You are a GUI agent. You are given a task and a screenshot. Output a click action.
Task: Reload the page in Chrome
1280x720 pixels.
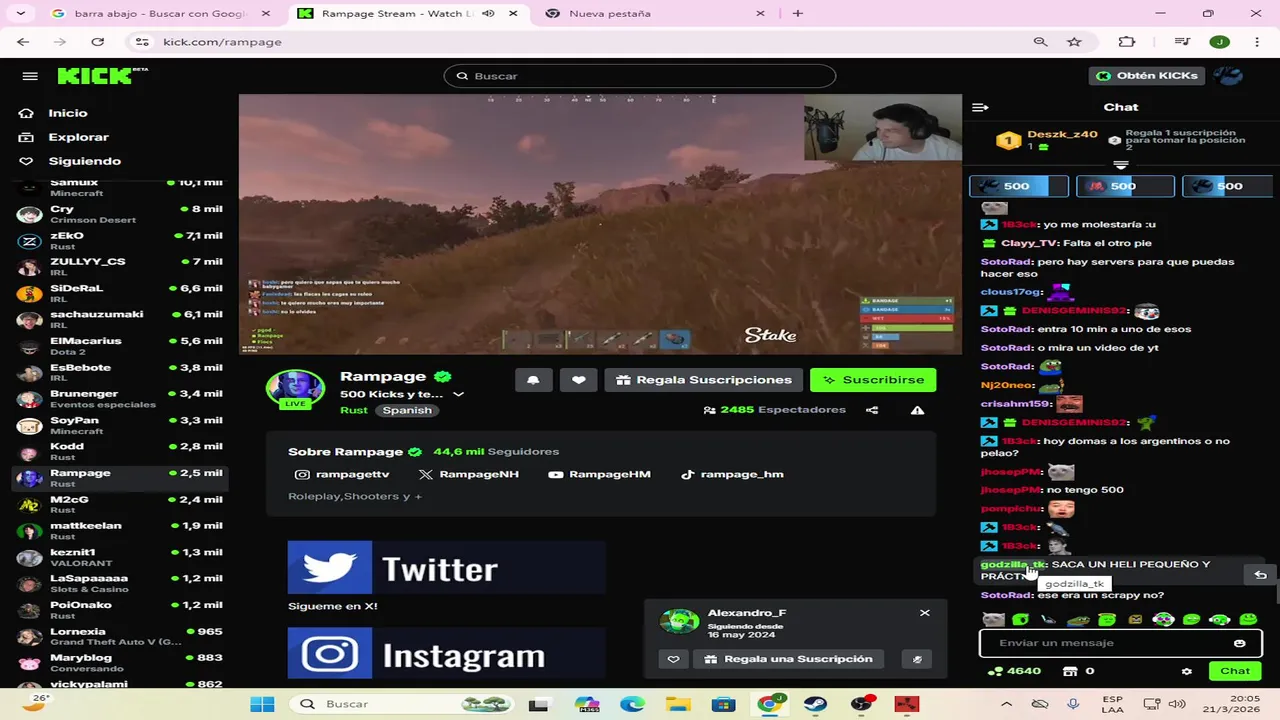(x=97, y=42)
